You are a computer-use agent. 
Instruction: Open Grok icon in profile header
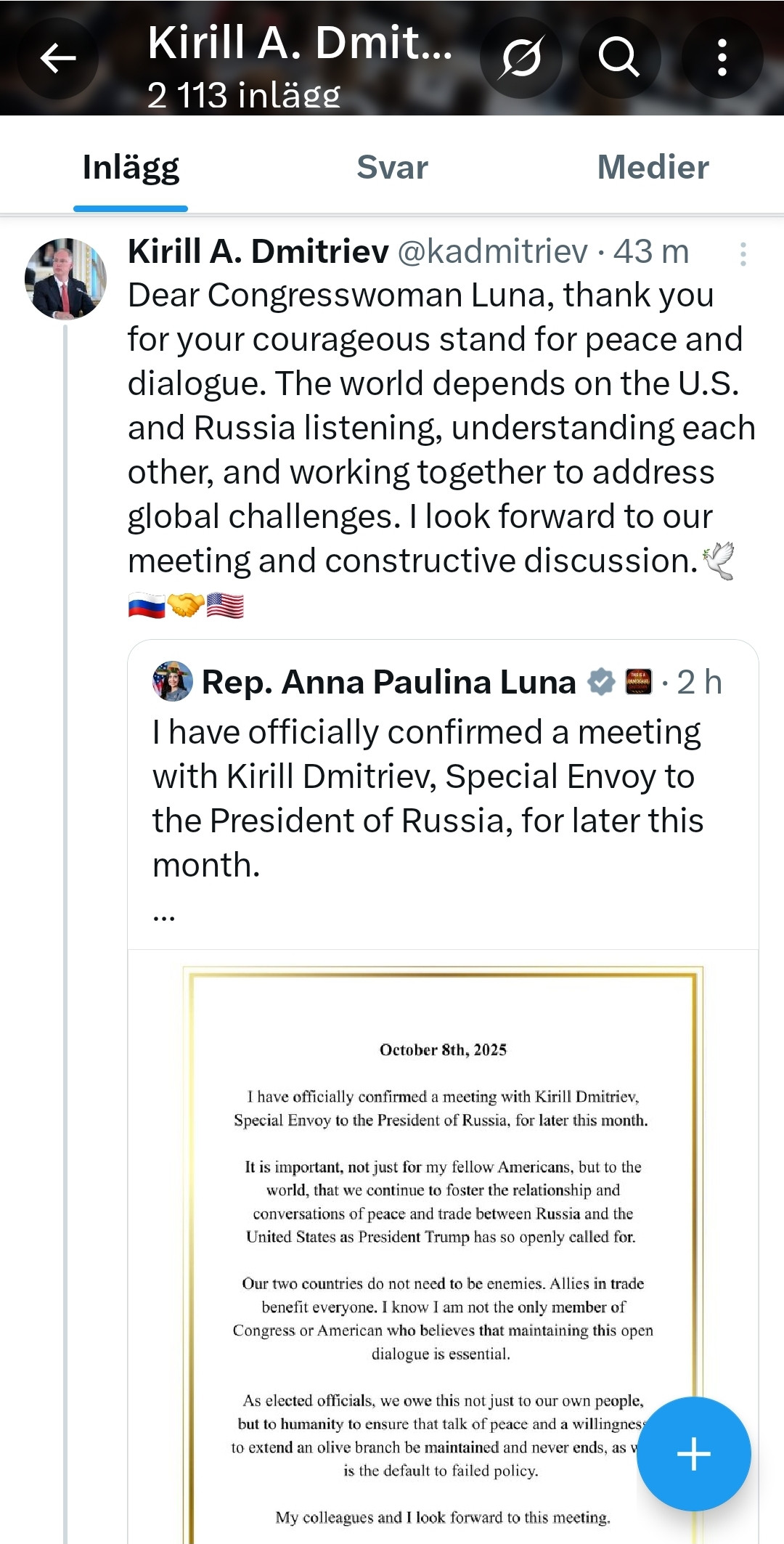[521, 58]
